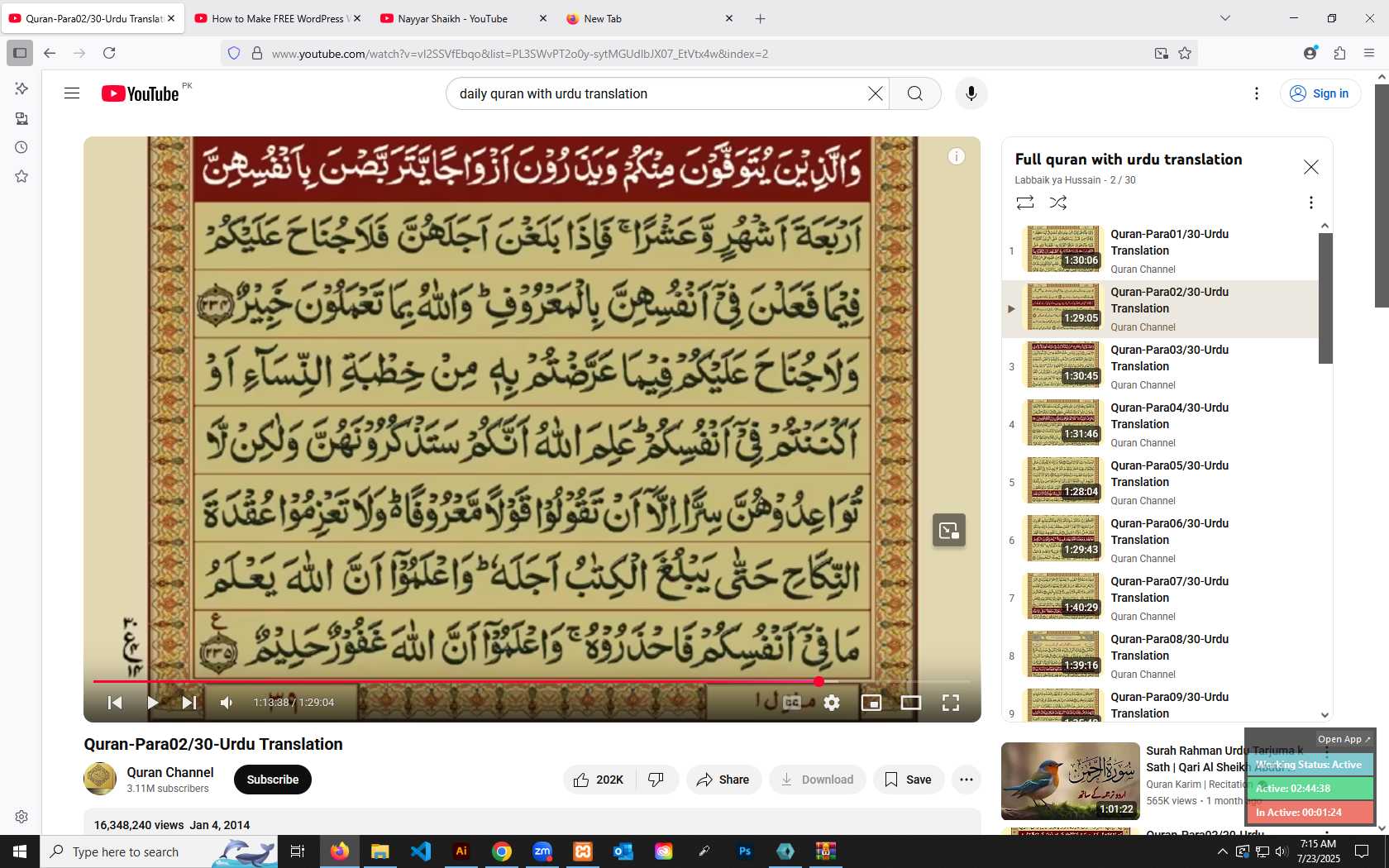1389x868 pixels.
Task: Toggle loop playlist
Action: (1025, 203)
